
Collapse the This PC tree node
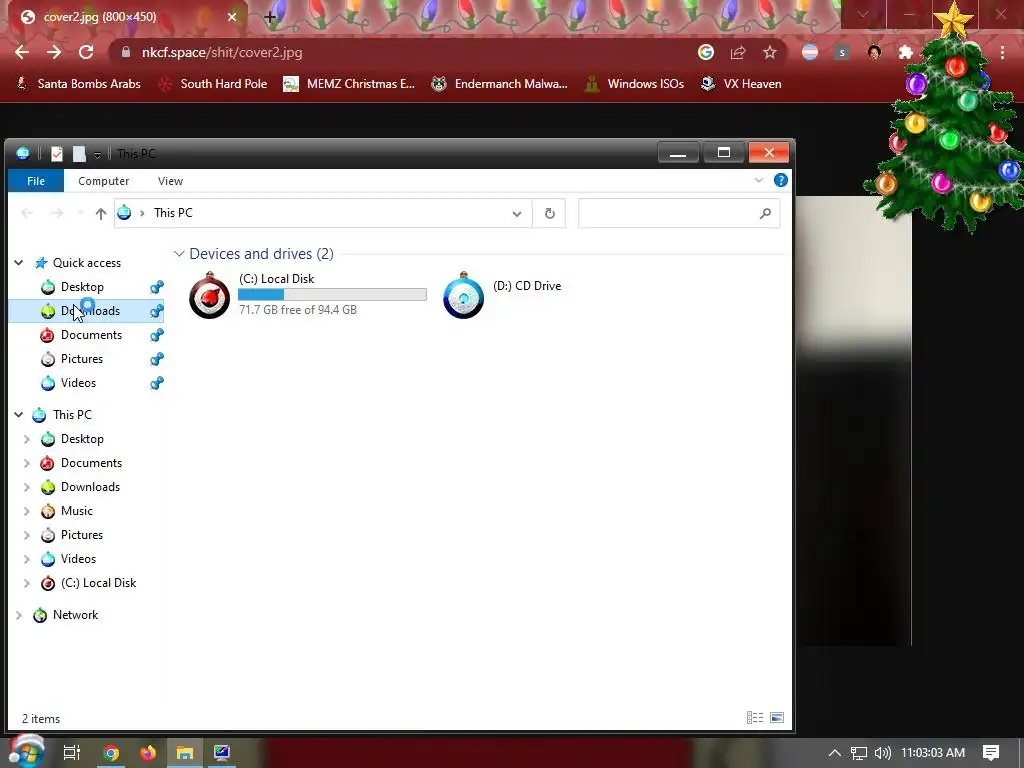pyautogui.click(x=19, y=415)
